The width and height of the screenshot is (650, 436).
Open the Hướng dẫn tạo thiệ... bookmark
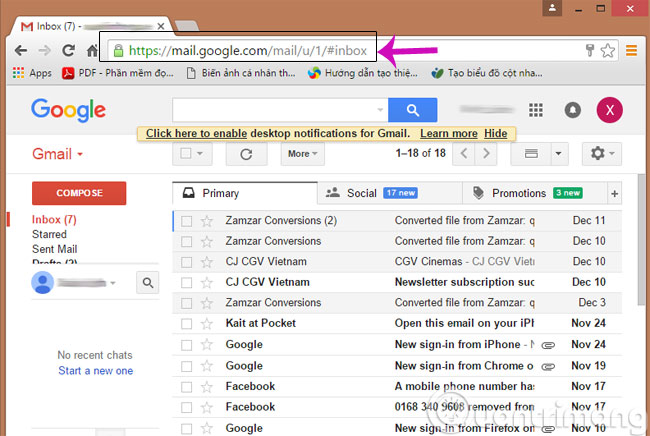coord(363,73)
